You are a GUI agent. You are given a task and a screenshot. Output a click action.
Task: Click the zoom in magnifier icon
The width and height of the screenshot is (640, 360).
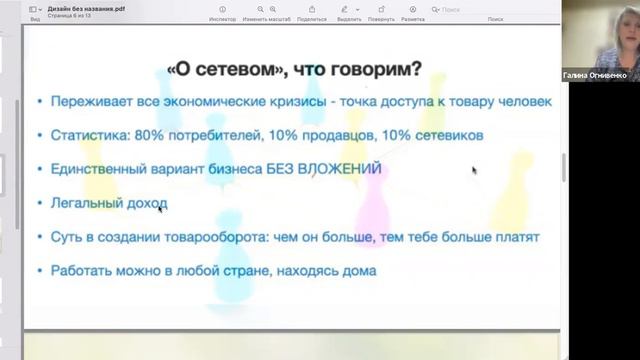coord(273,9)
